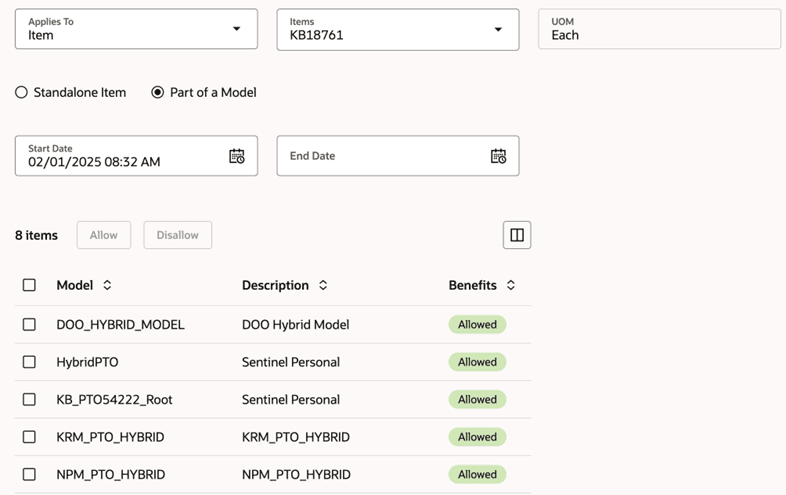Click the Allowed badge for KRM_PTO_HYBRID
The width and height of the screenshot is (786, 495).
point(477,437)
